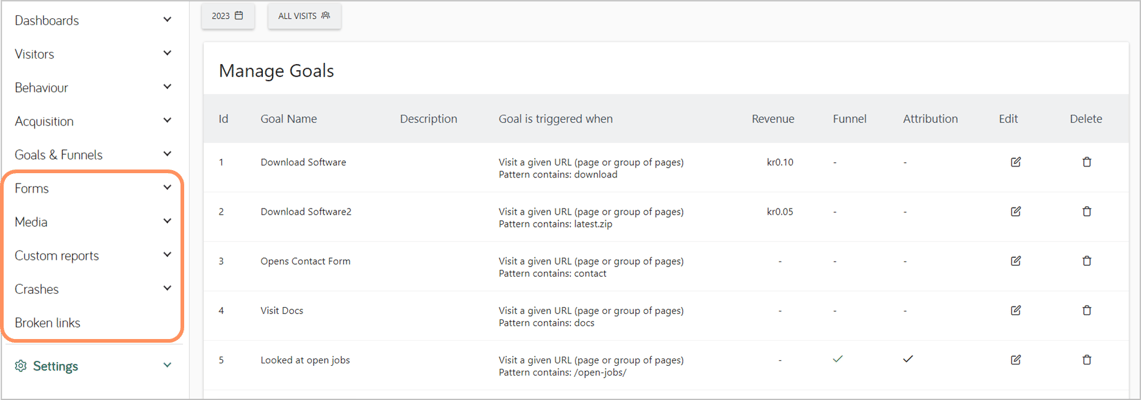
Task: Click the Settings gear icon
Action: click(21, 366)
